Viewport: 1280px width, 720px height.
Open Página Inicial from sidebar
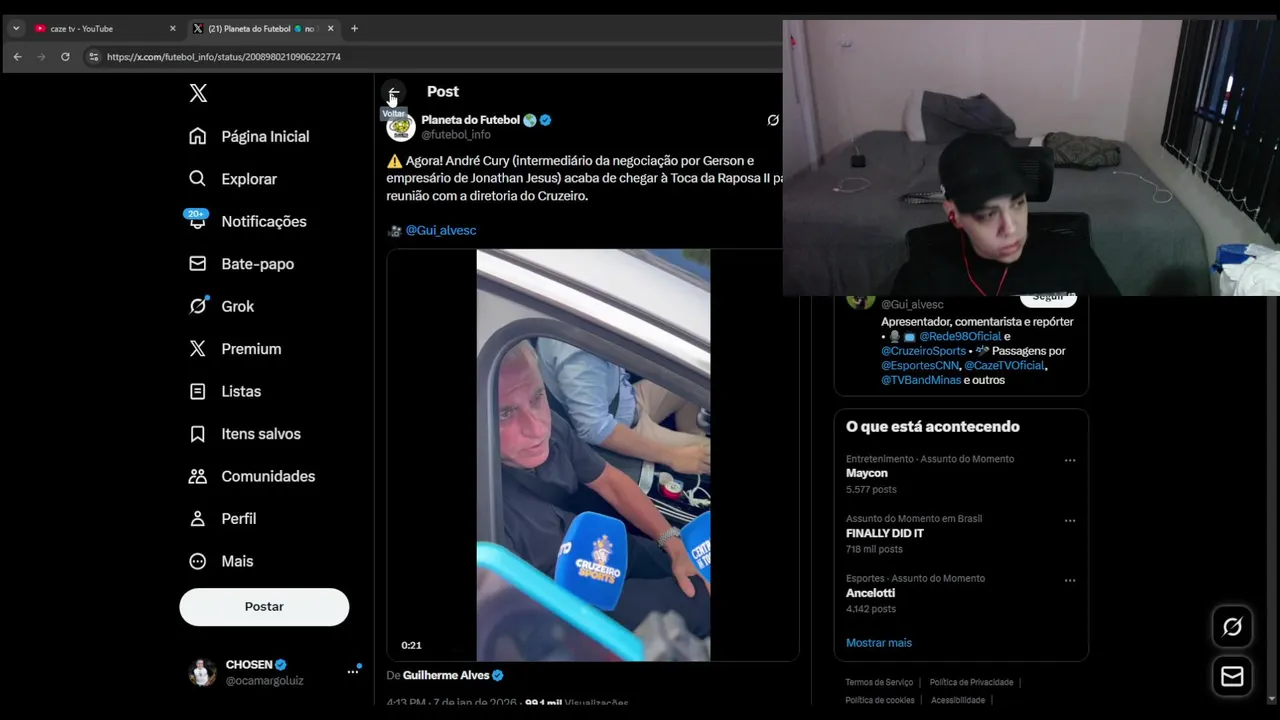pyautogui.click(x=249, y=136)
